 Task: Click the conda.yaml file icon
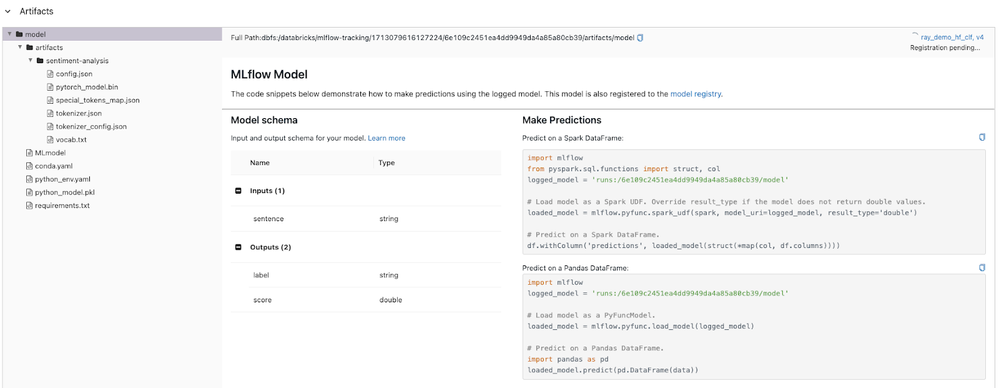click(29, 166)
